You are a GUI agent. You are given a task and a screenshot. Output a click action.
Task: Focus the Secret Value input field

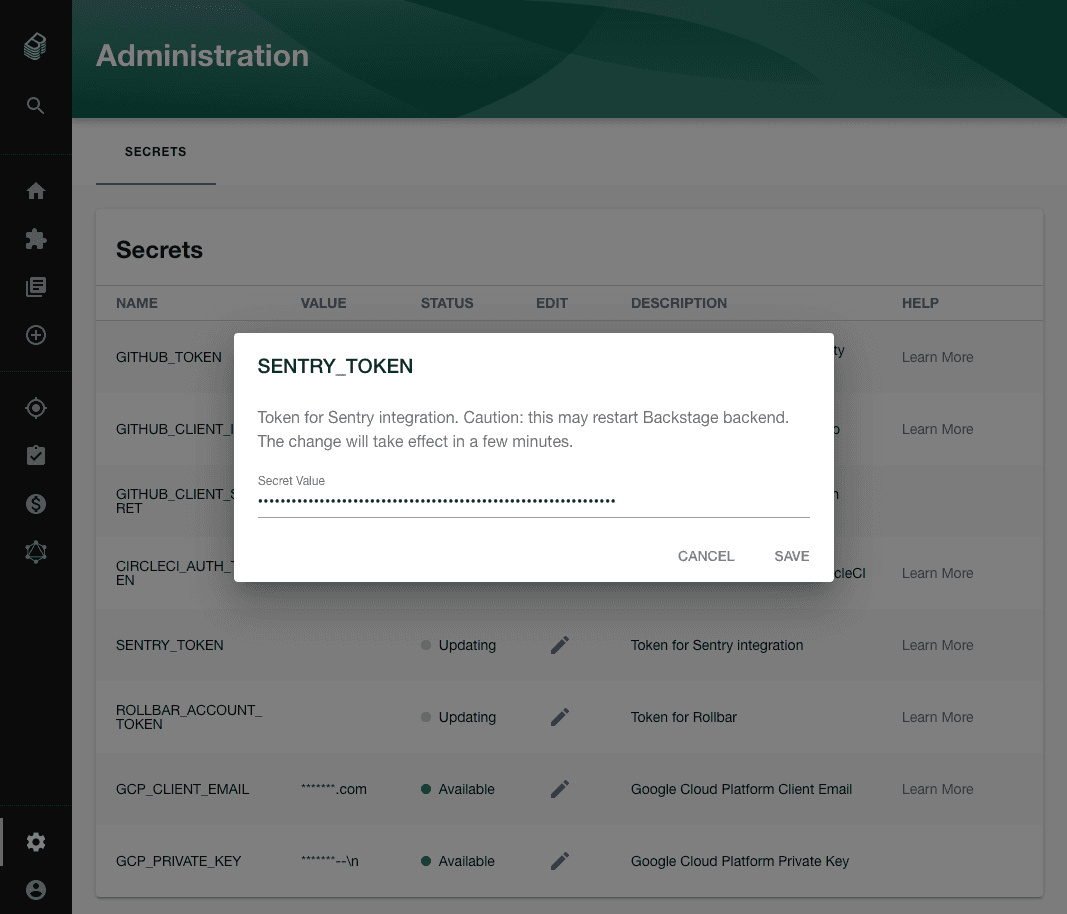point(534,502)
